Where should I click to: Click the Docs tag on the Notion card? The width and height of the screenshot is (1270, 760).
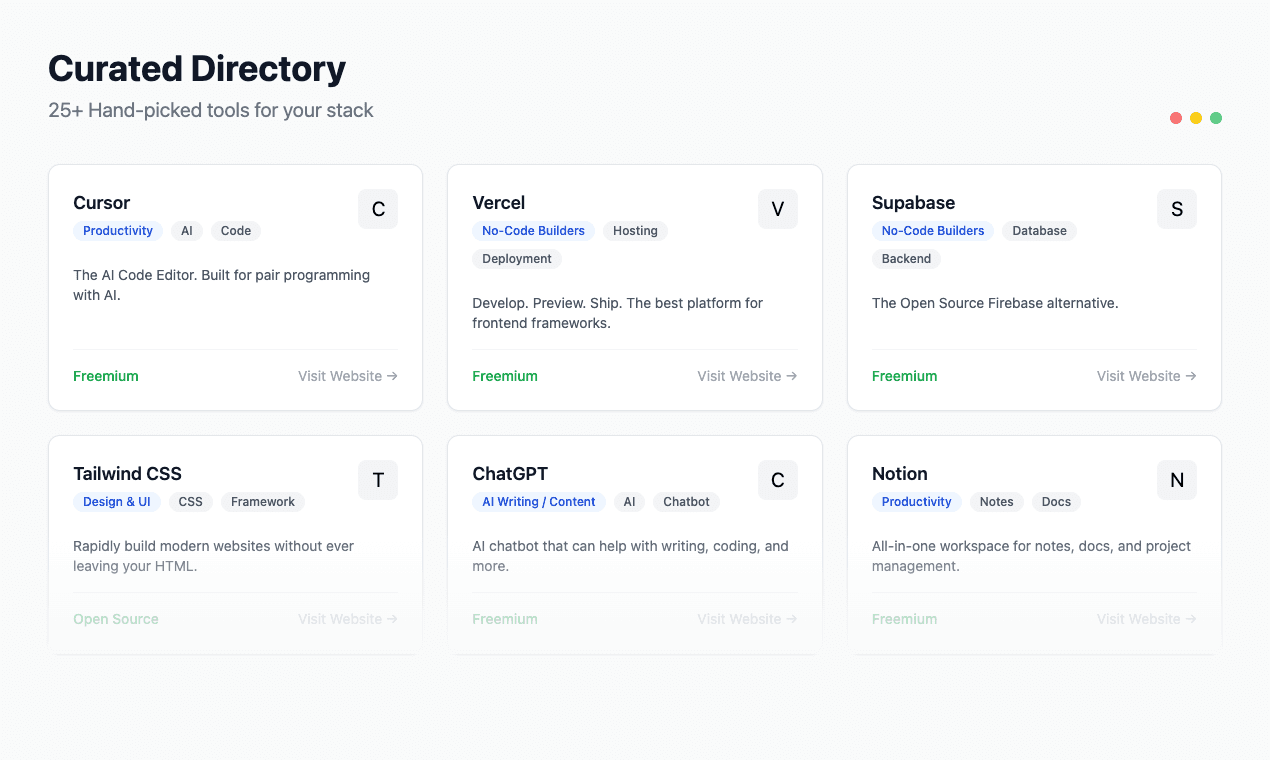pos(1056,501)
